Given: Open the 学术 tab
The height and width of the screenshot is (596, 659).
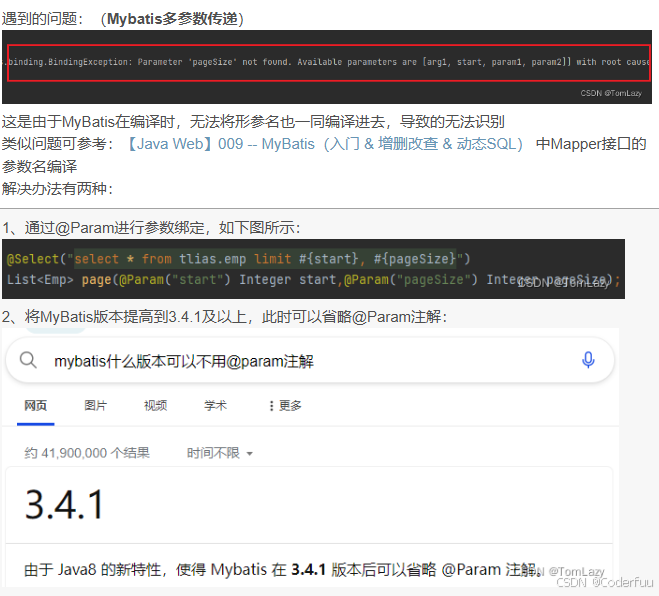Looking at the screenshot, I should coord(216,406).
